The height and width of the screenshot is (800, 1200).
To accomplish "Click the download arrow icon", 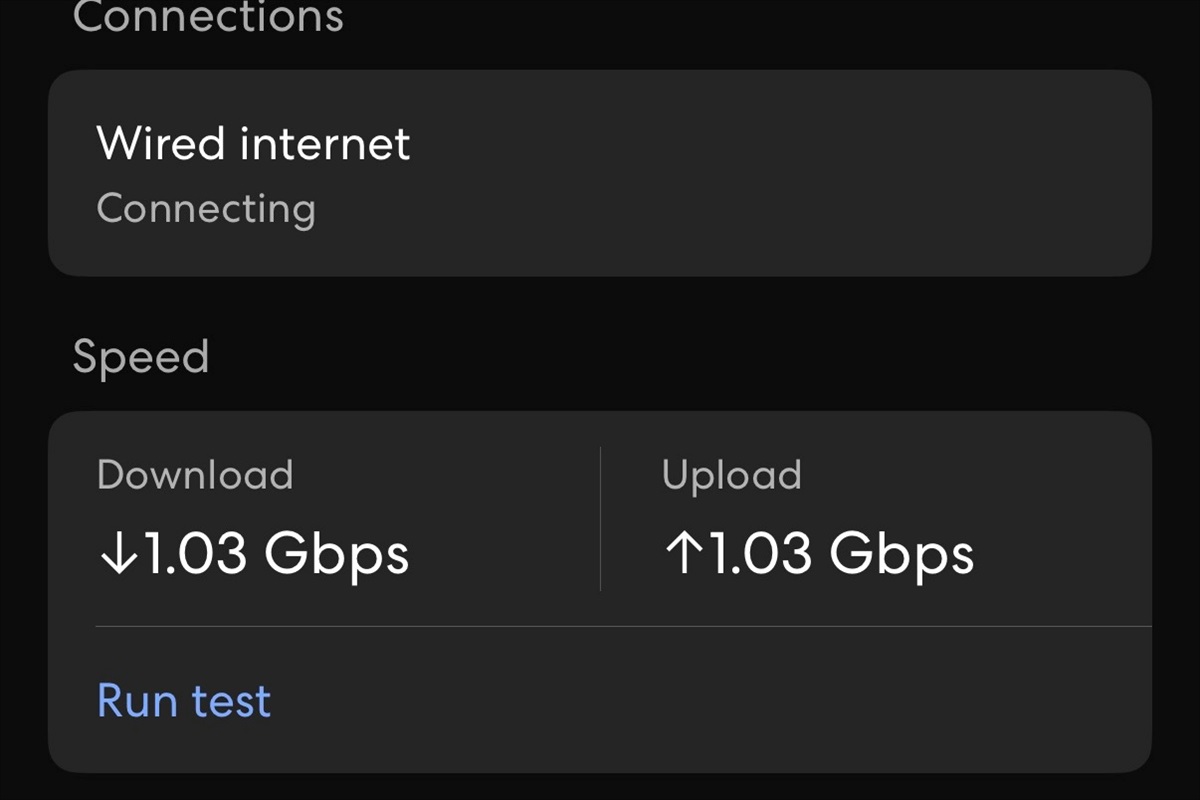I will point(118,554).
